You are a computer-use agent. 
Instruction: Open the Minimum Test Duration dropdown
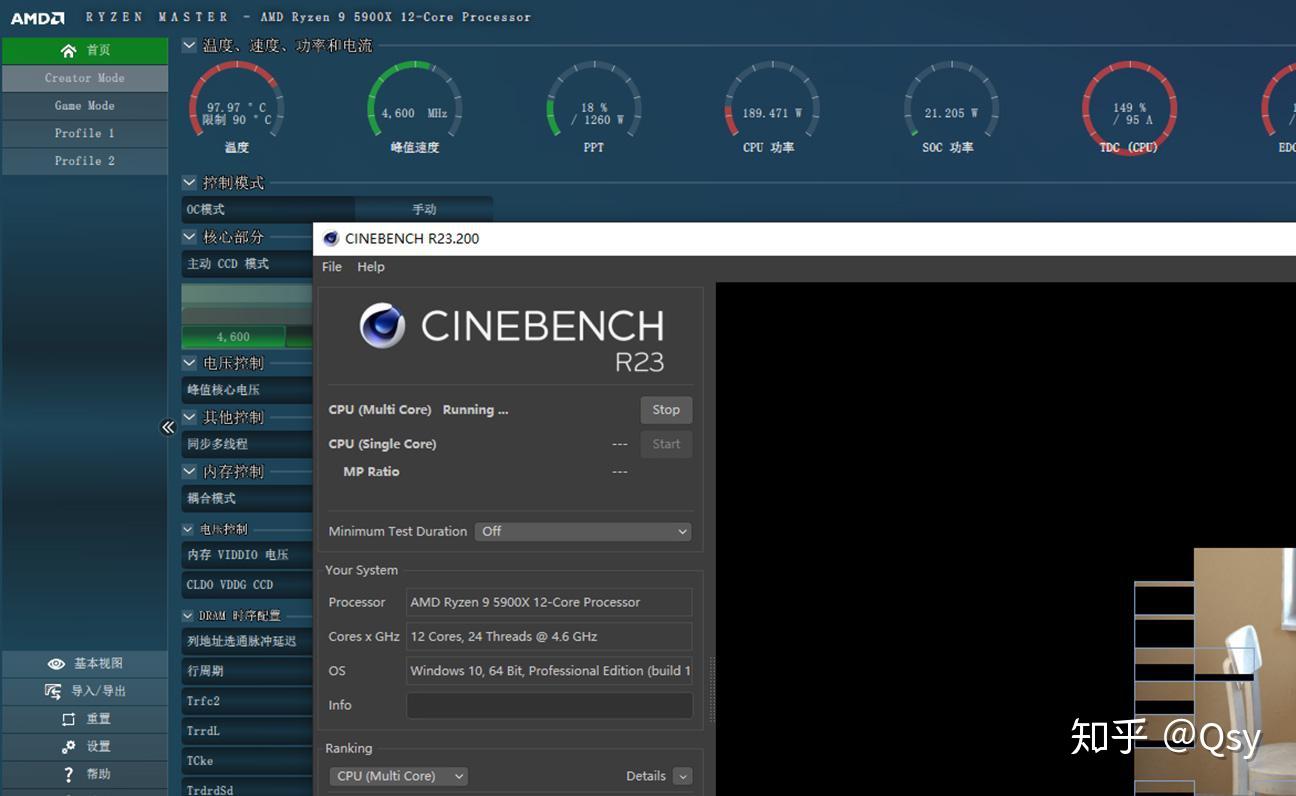(x=584, y=532)
